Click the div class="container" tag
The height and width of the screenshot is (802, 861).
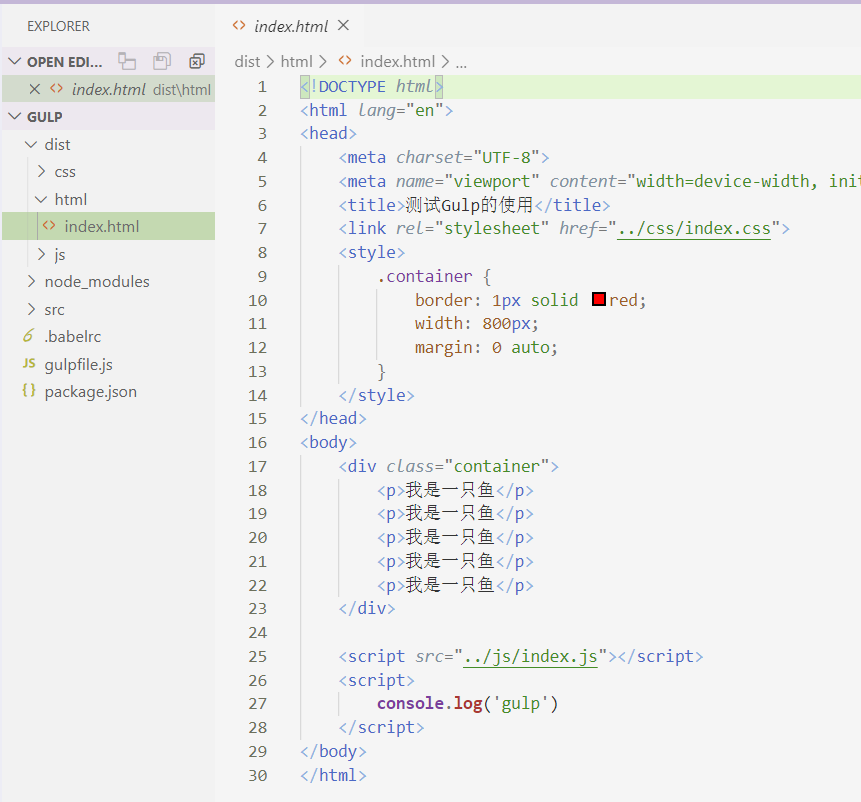click(449, 467)
